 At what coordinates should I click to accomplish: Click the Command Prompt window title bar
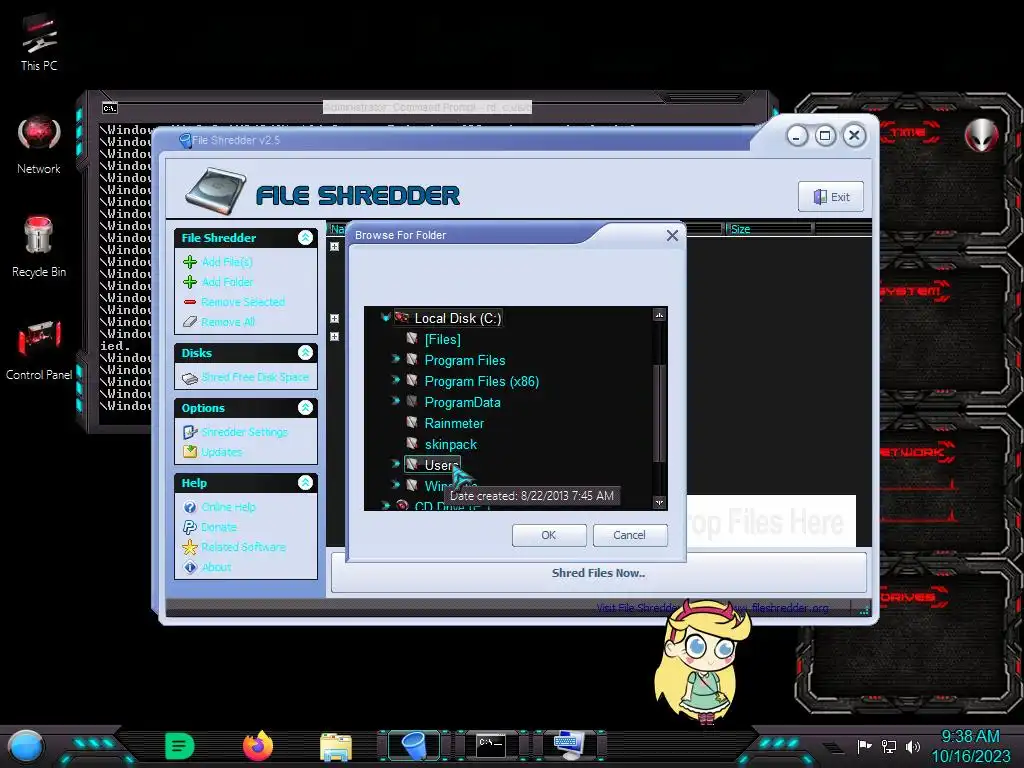pos(427,106)
